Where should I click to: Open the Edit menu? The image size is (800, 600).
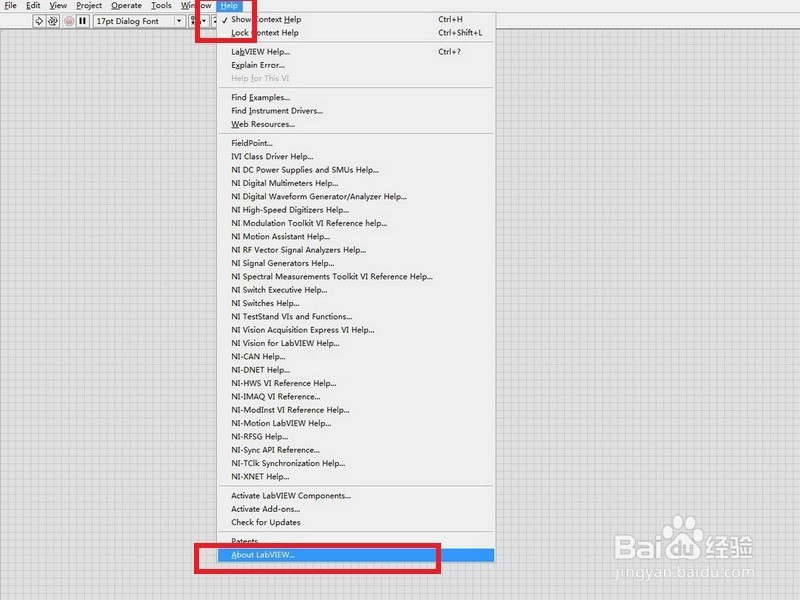coord(33,6)
